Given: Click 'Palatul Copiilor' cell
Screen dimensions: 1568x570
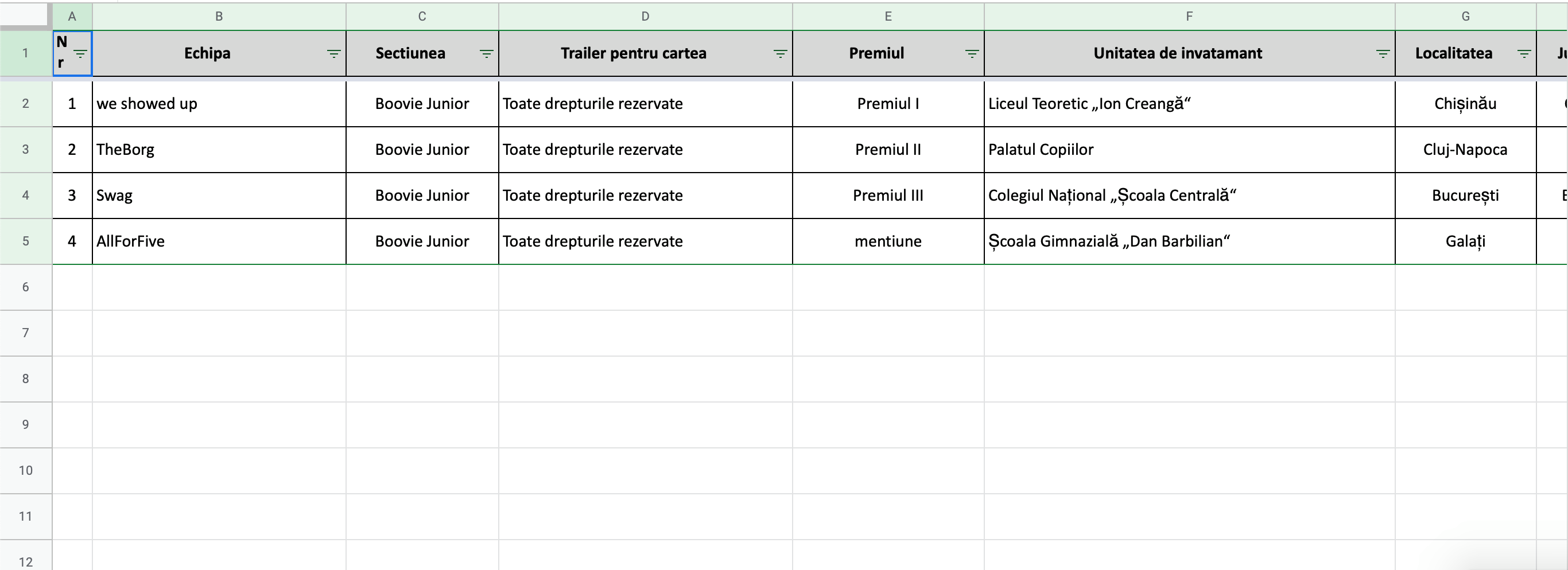Looking at the screenshot, I should pyautogui.click(x=1189, y=150).
